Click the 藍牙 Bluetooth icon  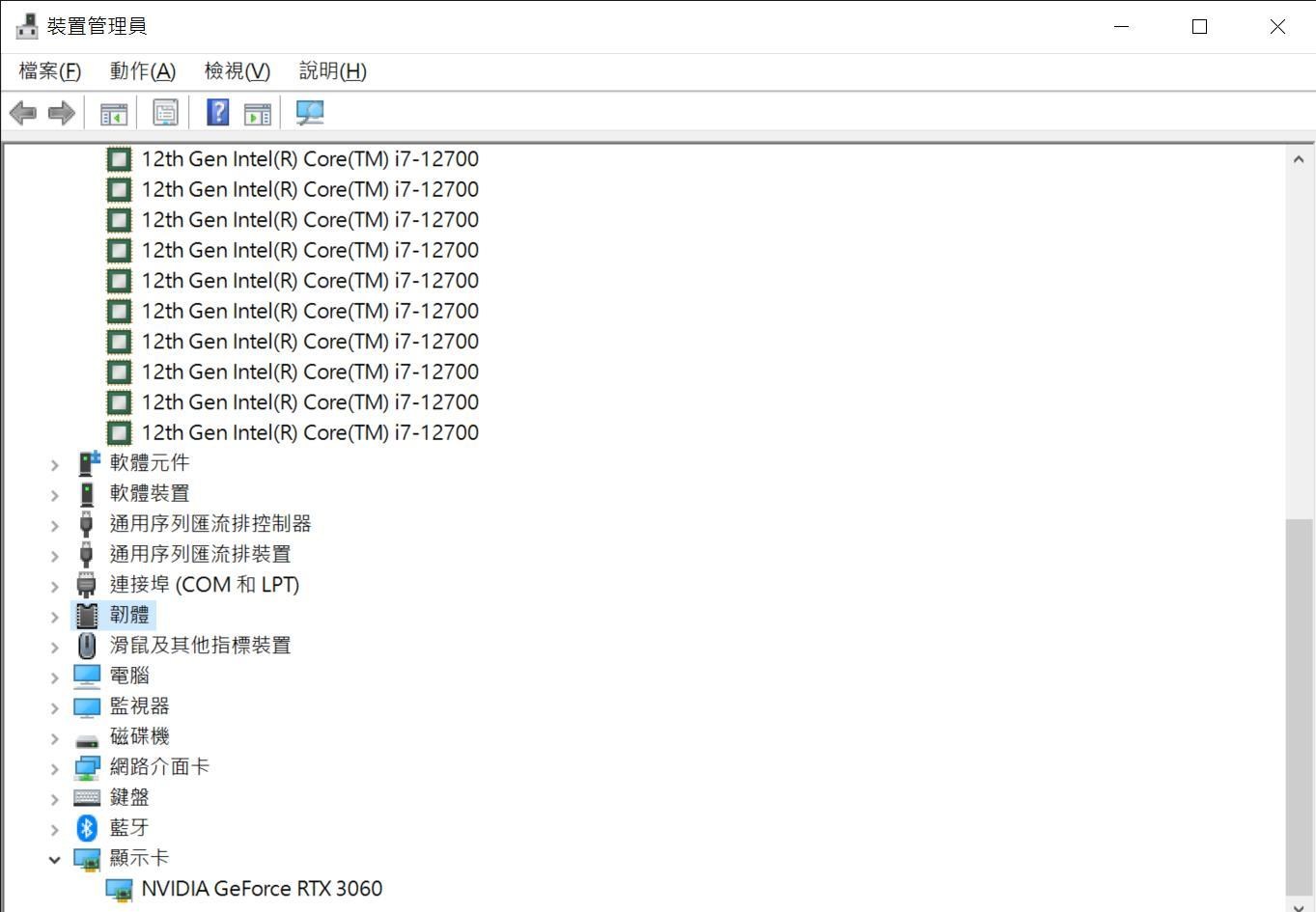(87, 828)
